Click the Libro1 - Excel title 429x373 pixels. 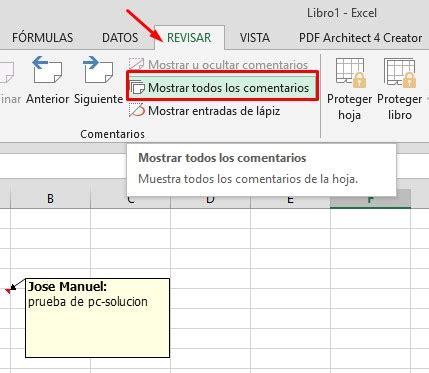(x=342, y=13)
